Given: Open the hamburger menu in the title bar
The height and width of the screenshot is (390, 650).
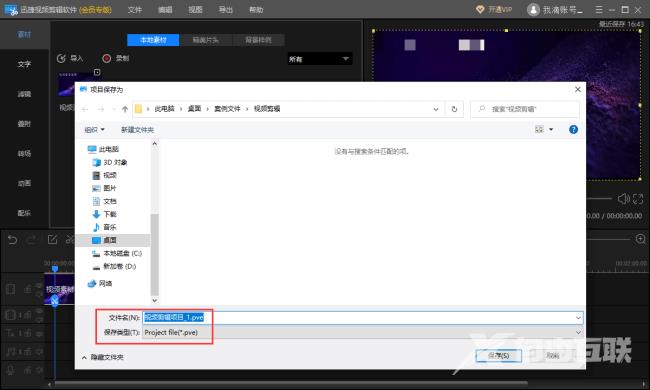Looking at the screenshot, I should [x=599, y=9].
